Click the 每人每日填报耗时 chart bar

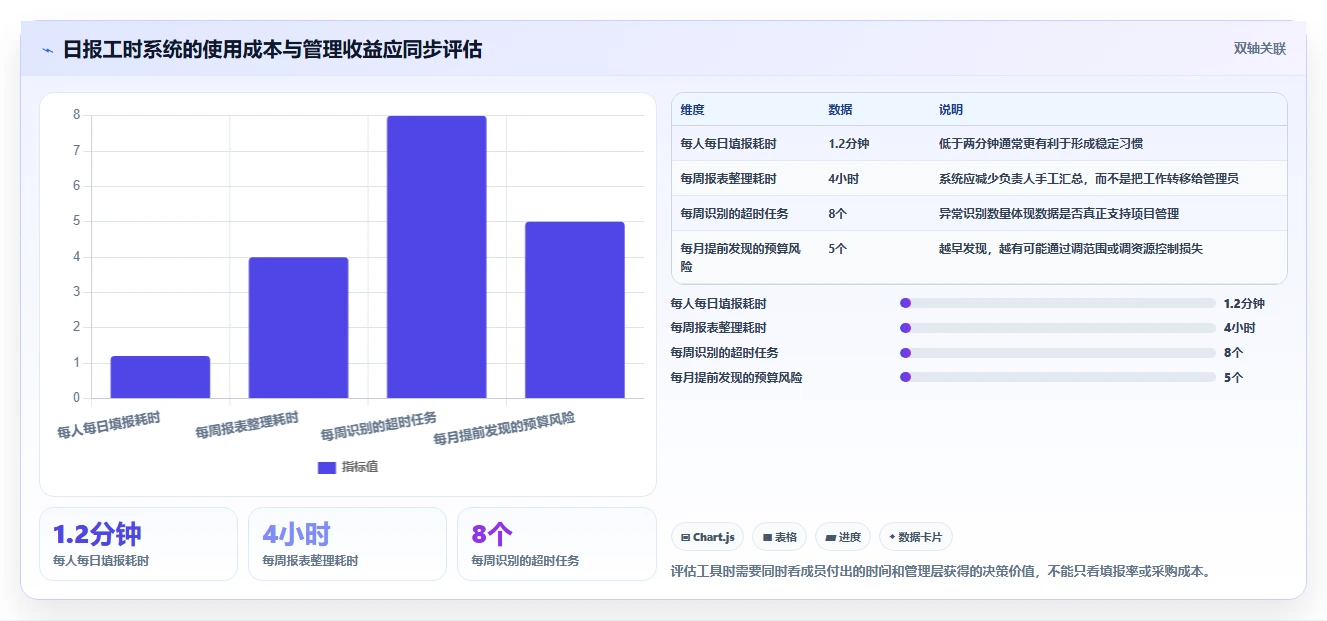click(160, 377)
